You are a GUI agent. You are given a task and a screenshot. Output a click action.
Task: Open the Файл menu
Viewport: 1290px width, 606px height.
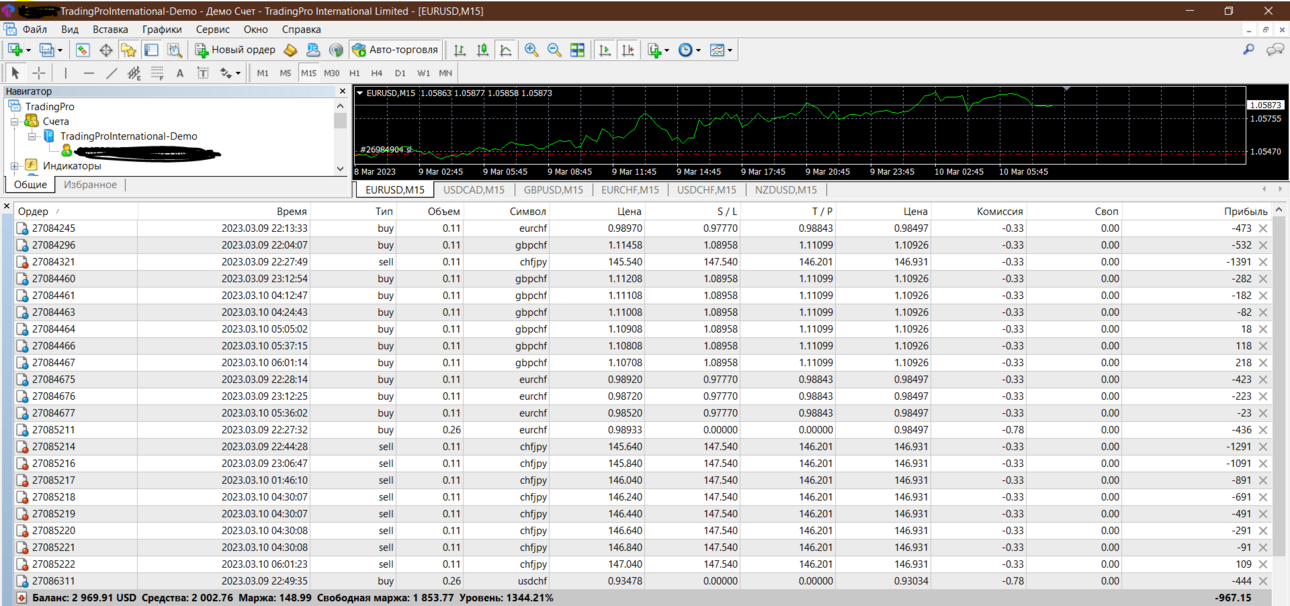(x=34, y=29)
